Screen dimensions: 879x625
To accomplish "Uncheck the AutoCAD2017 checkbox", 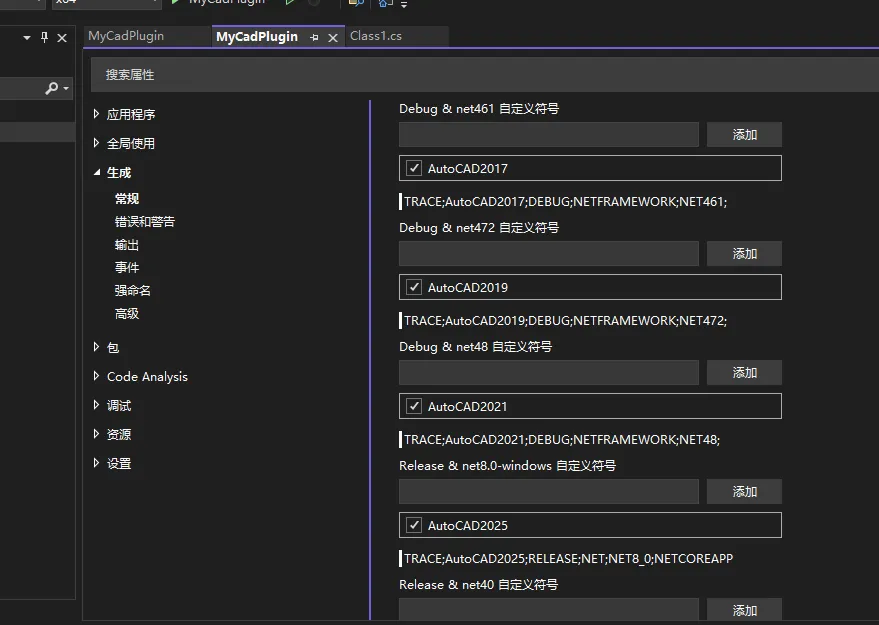I will tap(414, 168).
